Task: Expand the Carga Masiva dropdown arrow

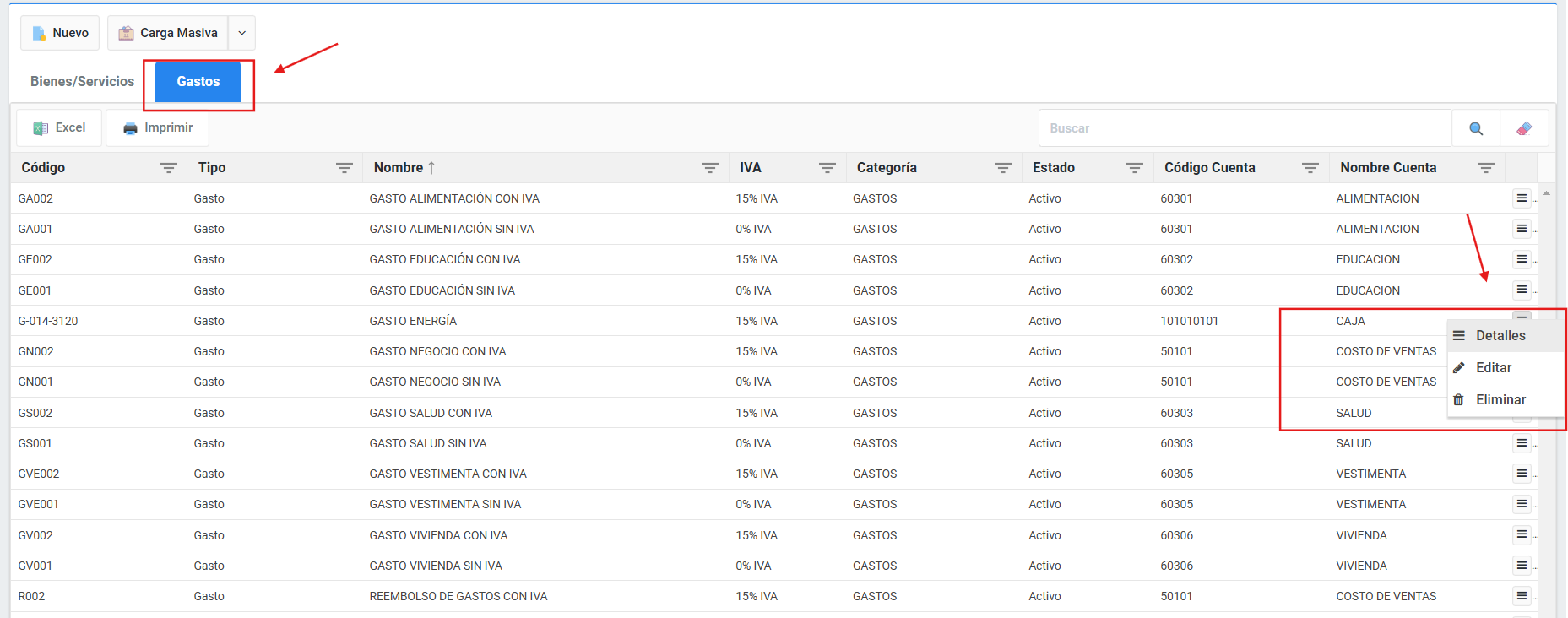Action: tap(241, 33)
